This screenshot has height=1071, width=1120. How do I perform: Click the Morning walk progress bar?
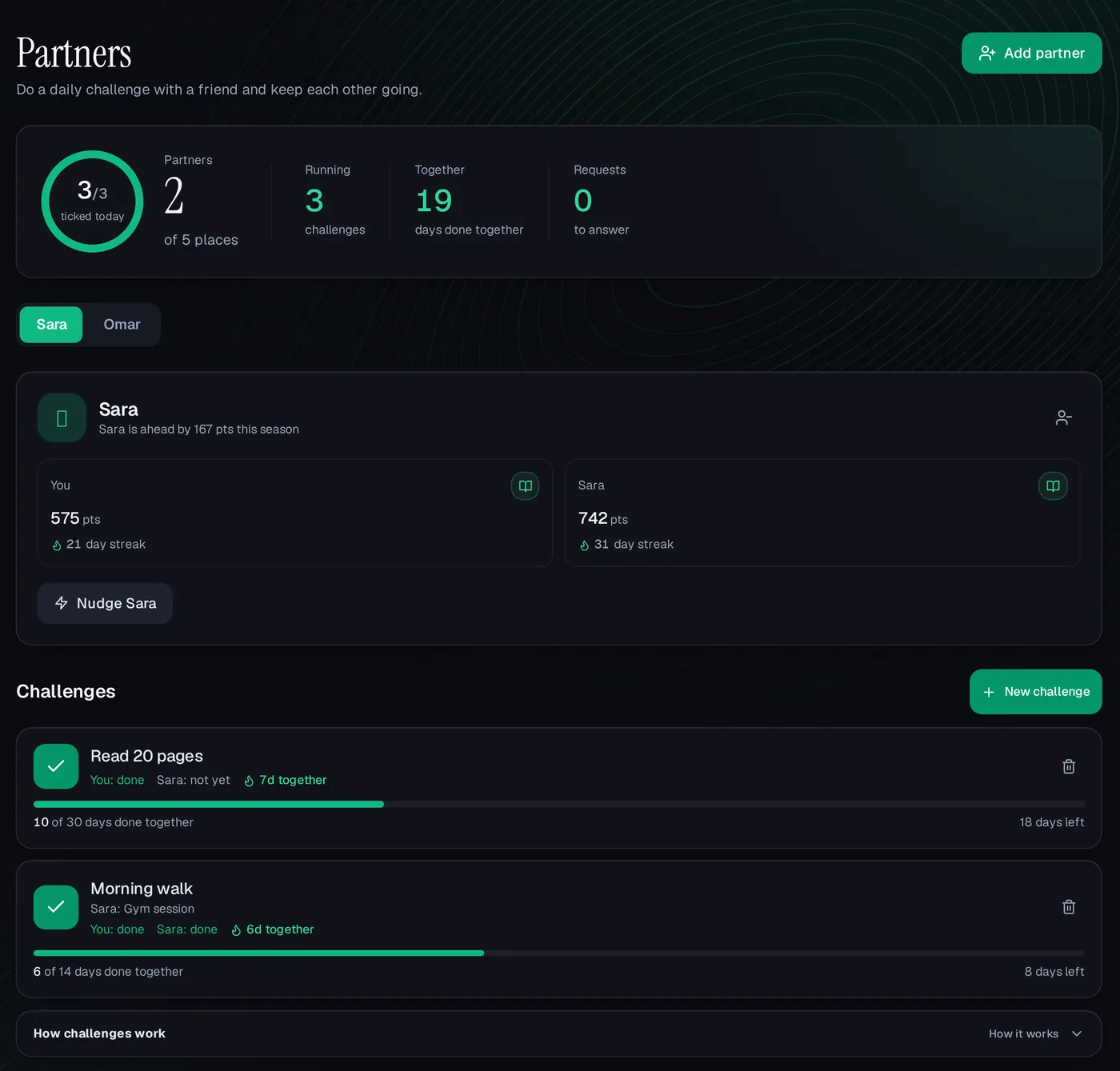point(559,953)
